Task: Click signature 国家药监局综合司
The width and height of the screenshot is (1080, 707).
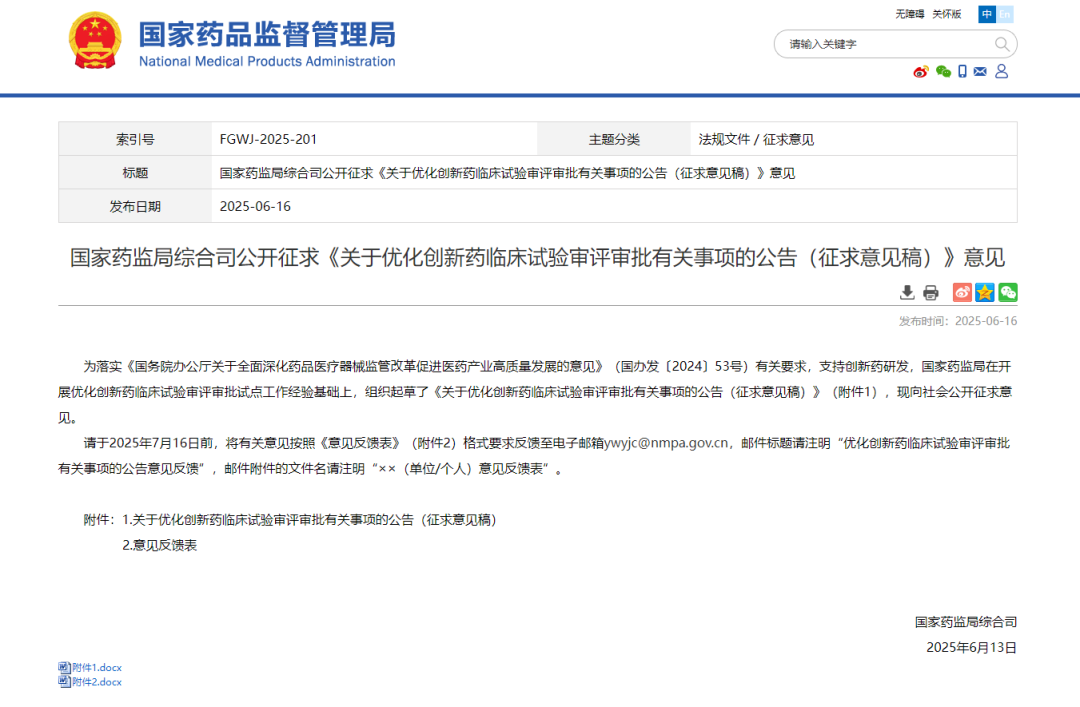Action: (966, 622)
